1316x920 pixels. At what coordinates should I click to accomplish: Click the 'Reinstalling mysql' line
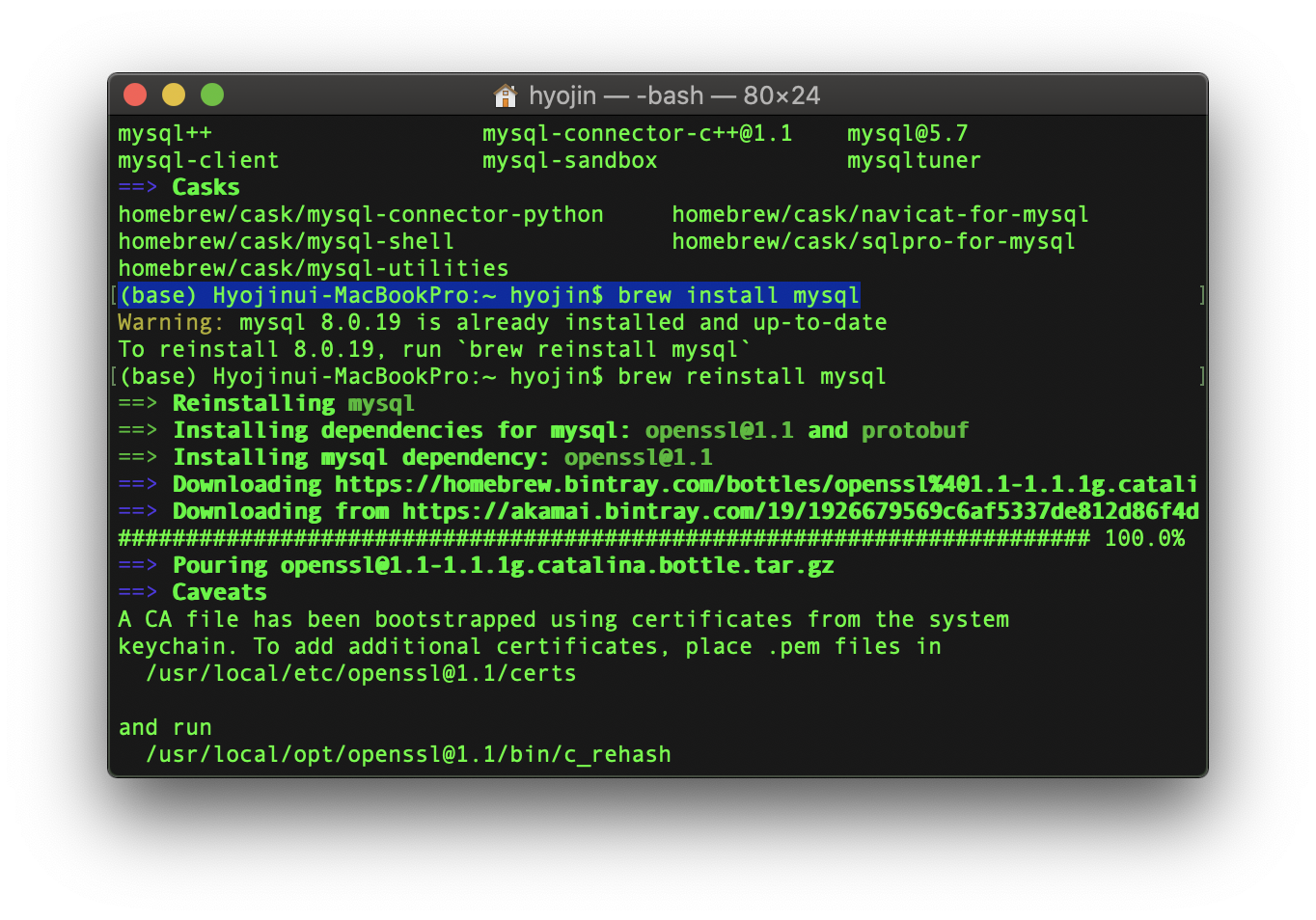tap(266, 403)
